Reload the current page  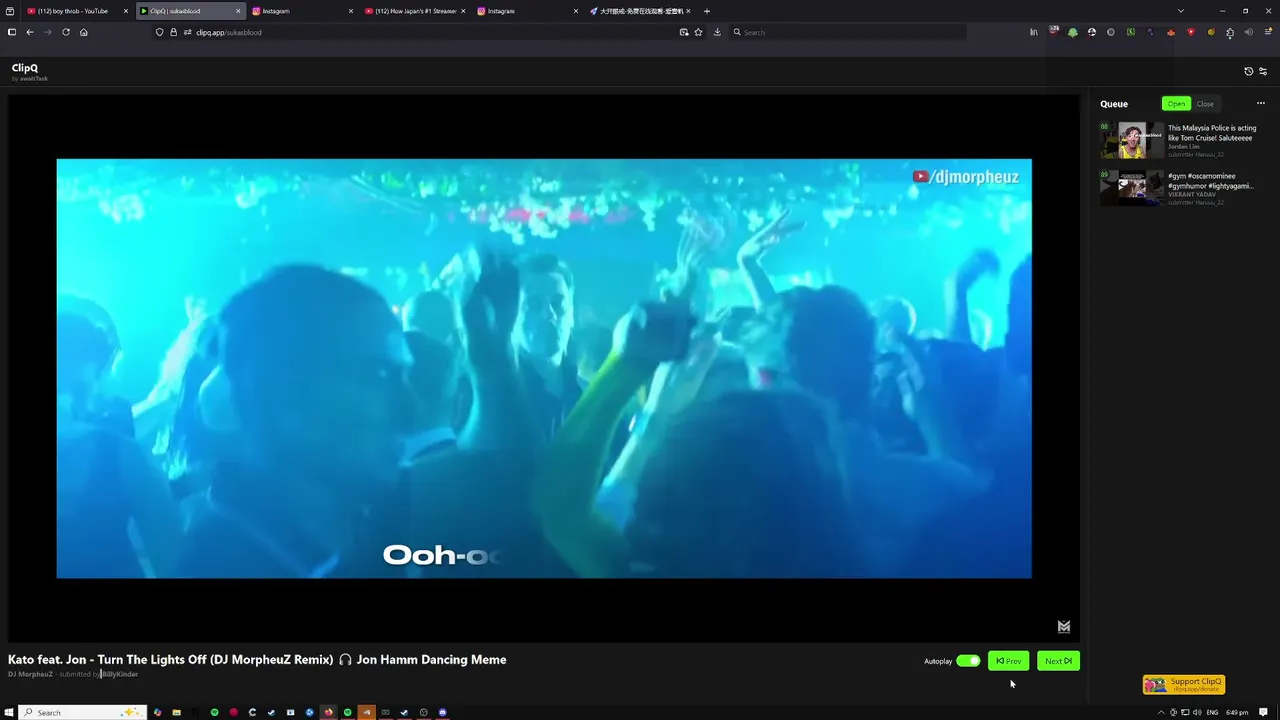coord(66,32)
